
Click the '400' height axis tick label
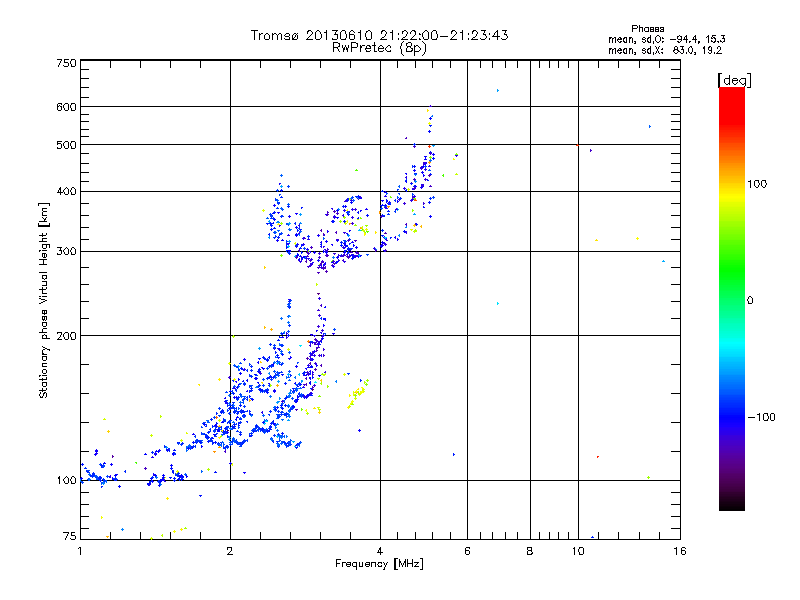click(66, 191)
